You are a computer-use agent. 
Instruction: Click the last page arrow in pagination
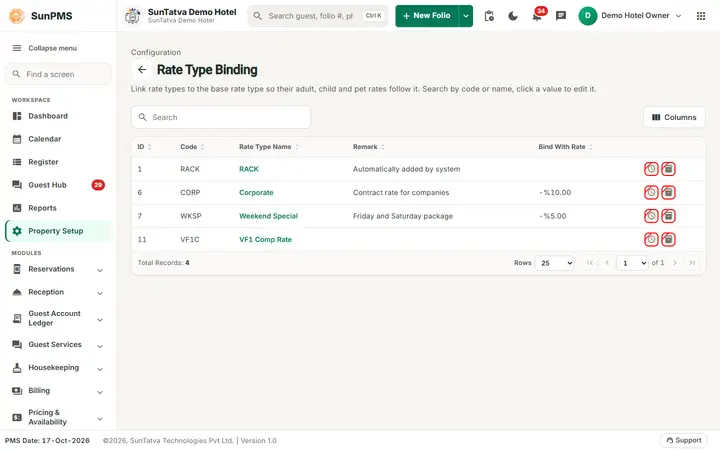[692, 263]
